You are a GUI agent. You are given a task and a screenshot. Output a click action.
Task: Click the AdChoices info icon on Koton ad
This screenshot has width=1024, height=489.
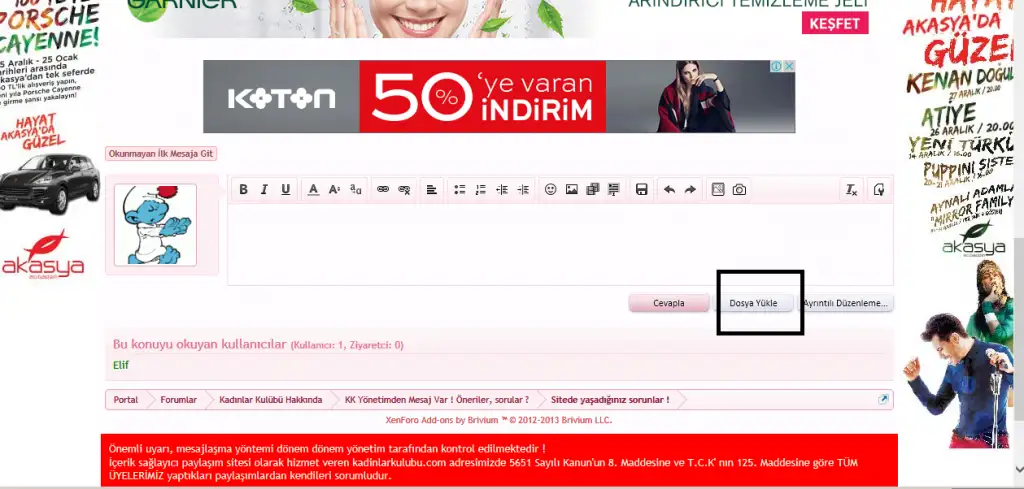point(776,66)
